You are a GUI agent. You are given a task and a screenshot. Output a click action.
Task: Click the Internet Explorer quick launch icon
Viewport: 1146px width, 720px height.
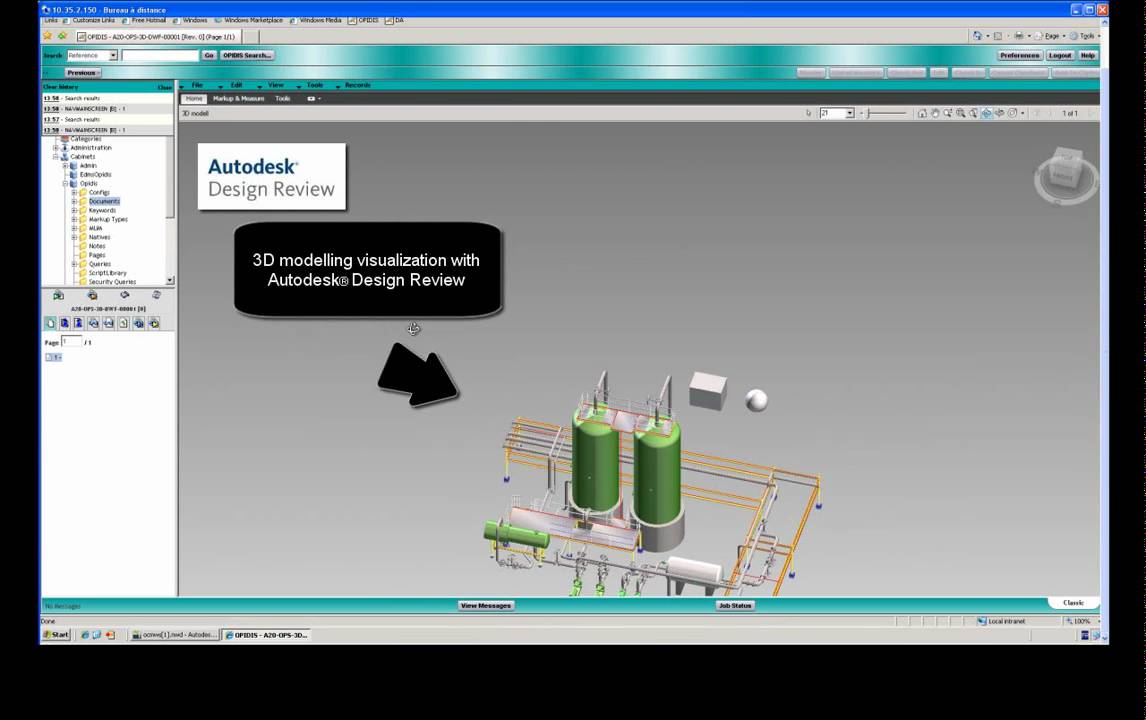[x=85, y=635]
